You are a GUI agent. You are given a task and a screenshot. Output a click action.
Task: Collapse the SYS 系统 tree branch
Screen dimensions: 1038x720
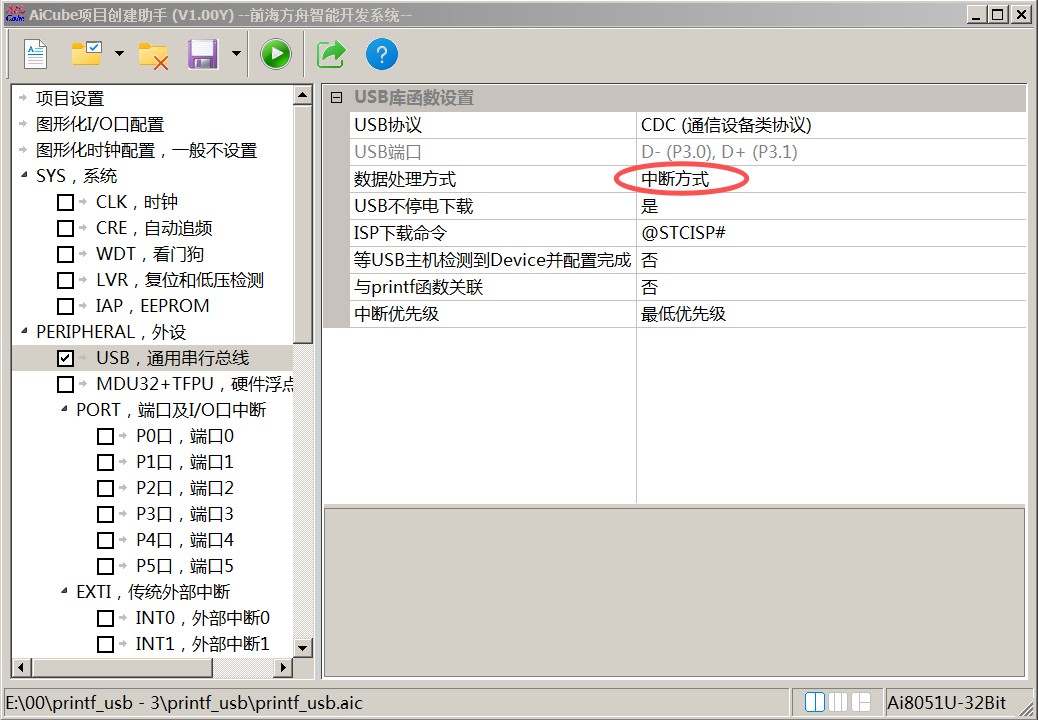tap(24, 175)
